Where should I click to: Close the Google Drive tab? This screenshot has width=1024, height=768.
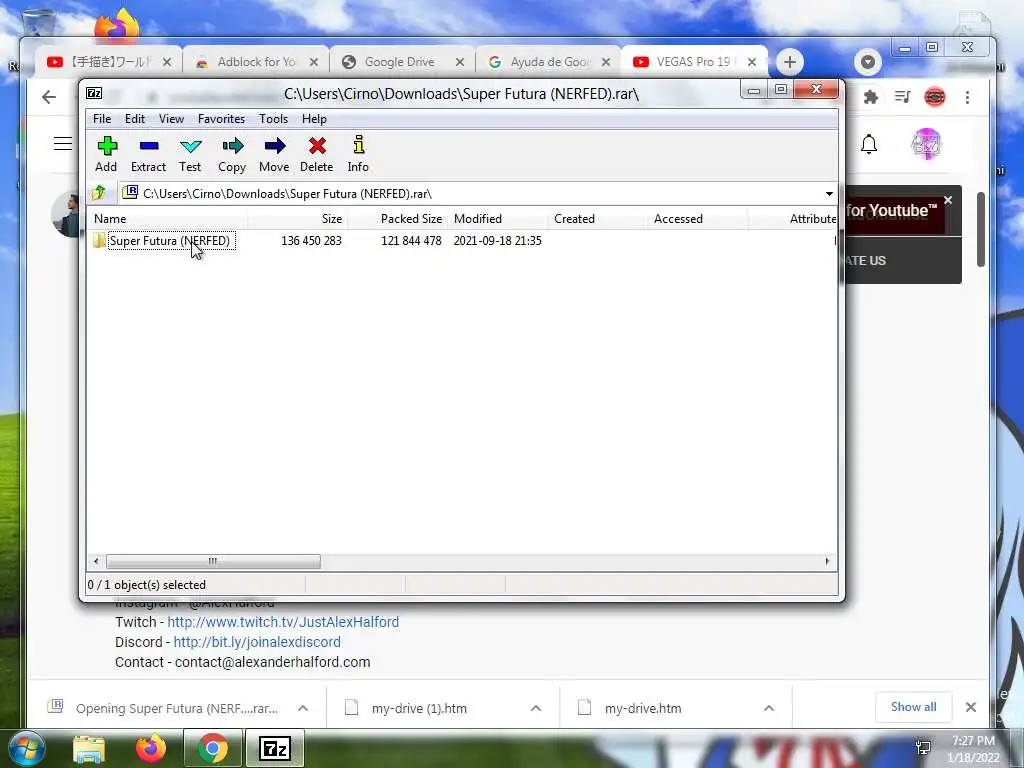click(x=460, y=62)
